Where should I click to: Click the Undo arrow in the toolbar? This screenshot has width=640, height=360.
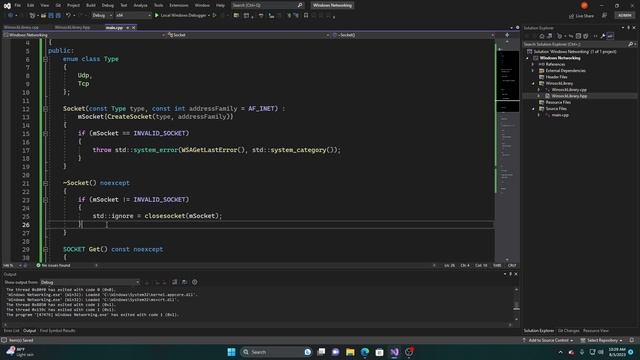68,16
